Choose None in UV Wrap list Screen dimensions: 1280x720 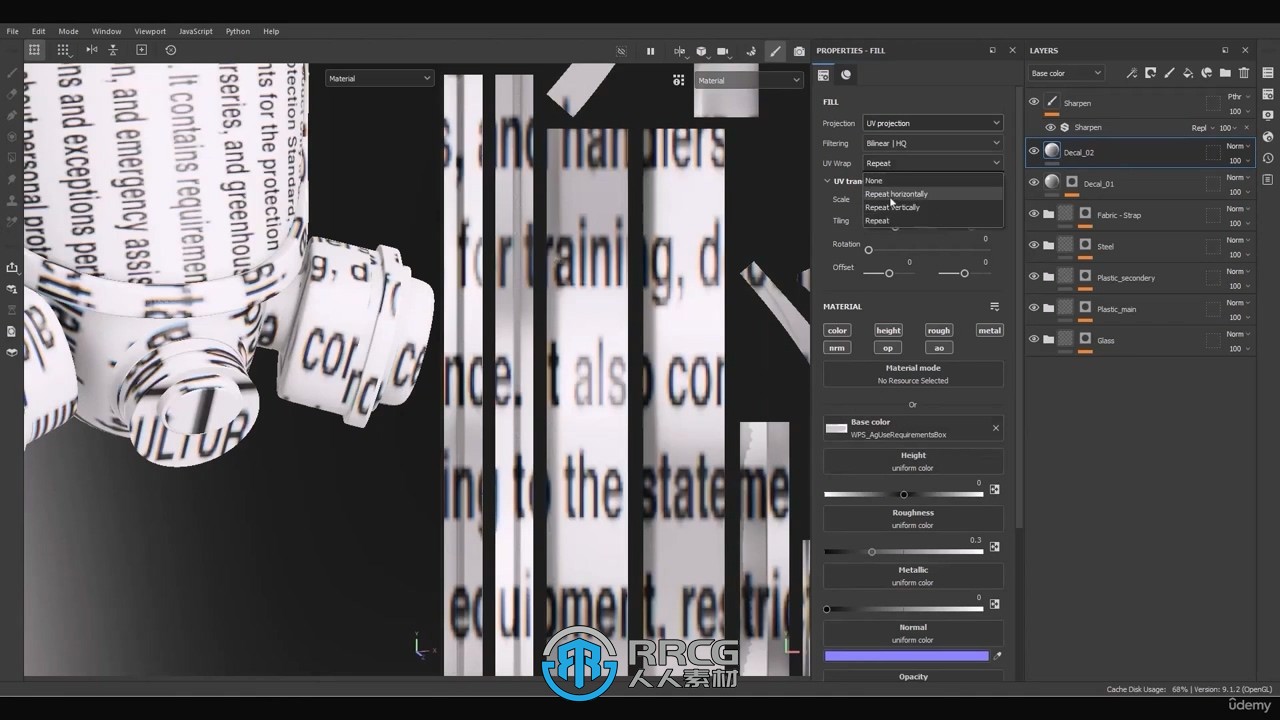click(x=932, y=181)
